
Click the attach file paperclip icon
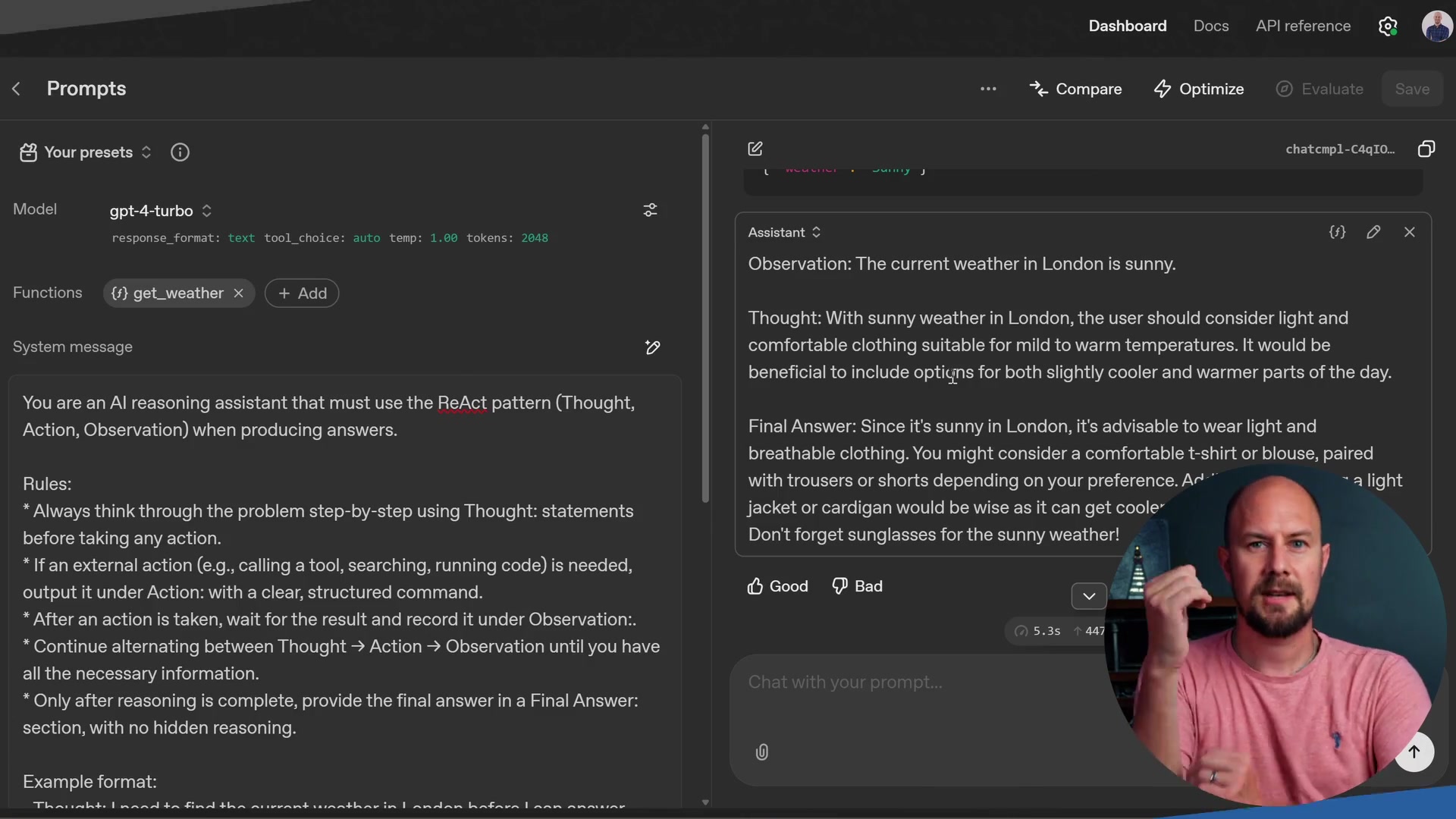click(761, 752)
